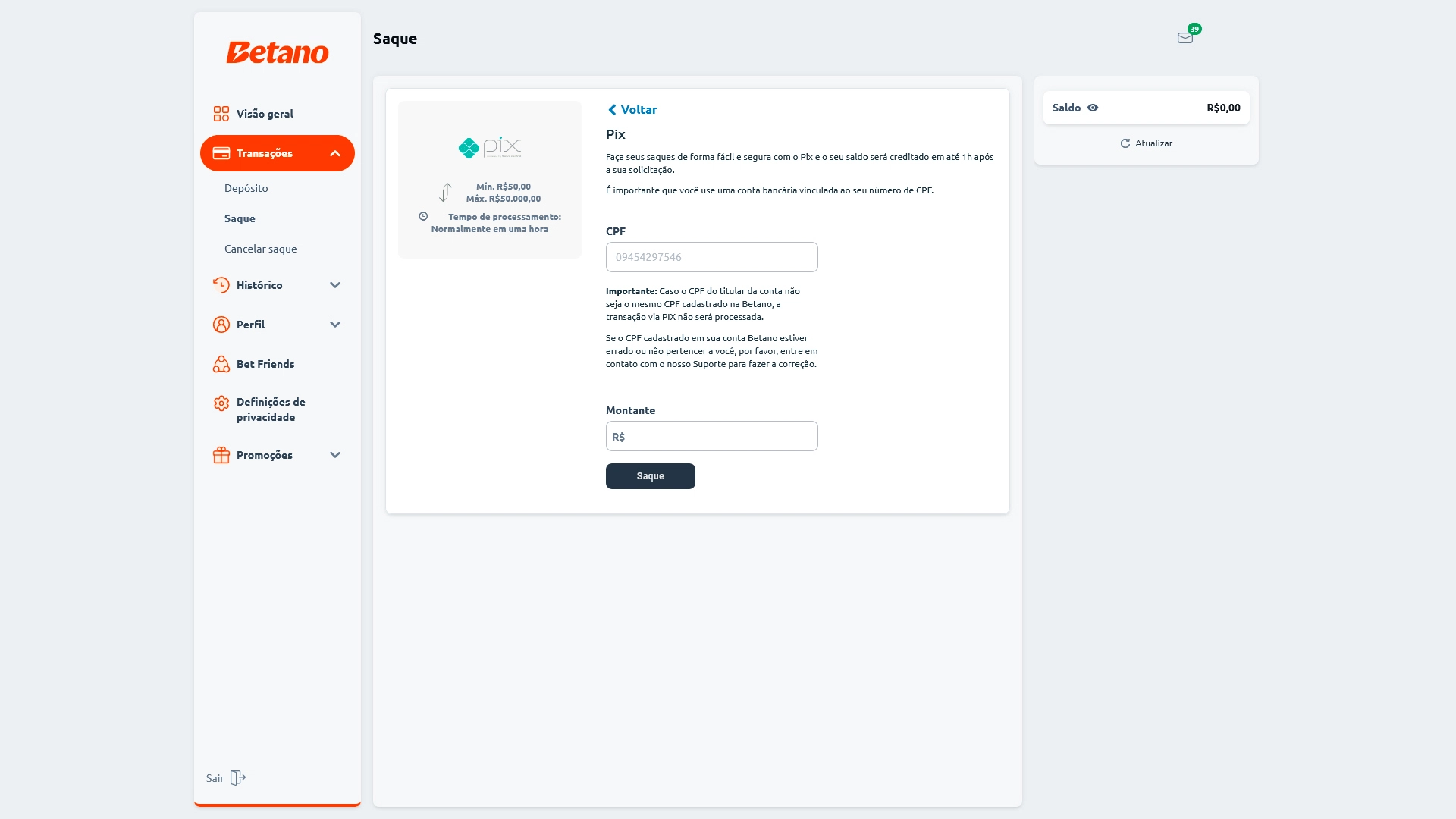Select the Saque submenu item

(240, 218)
